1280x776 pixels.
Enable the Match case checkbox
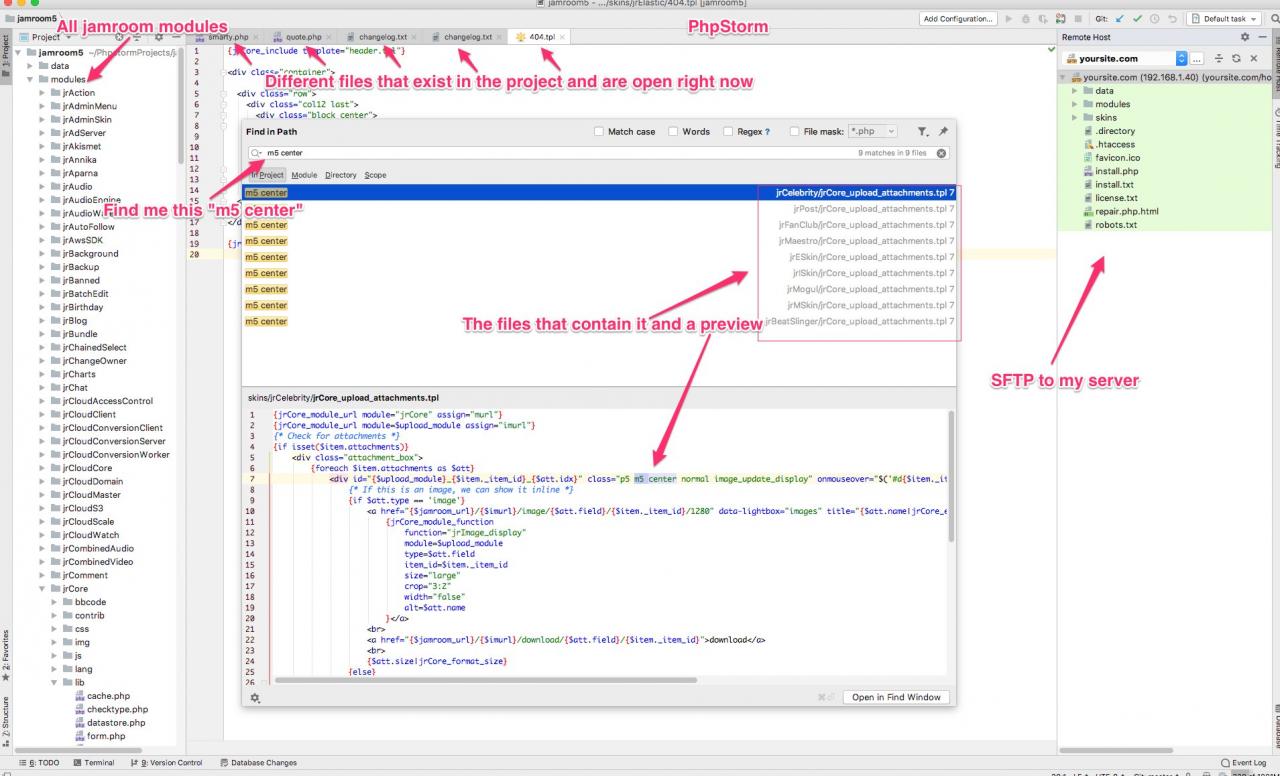click(x=599, y=131)
